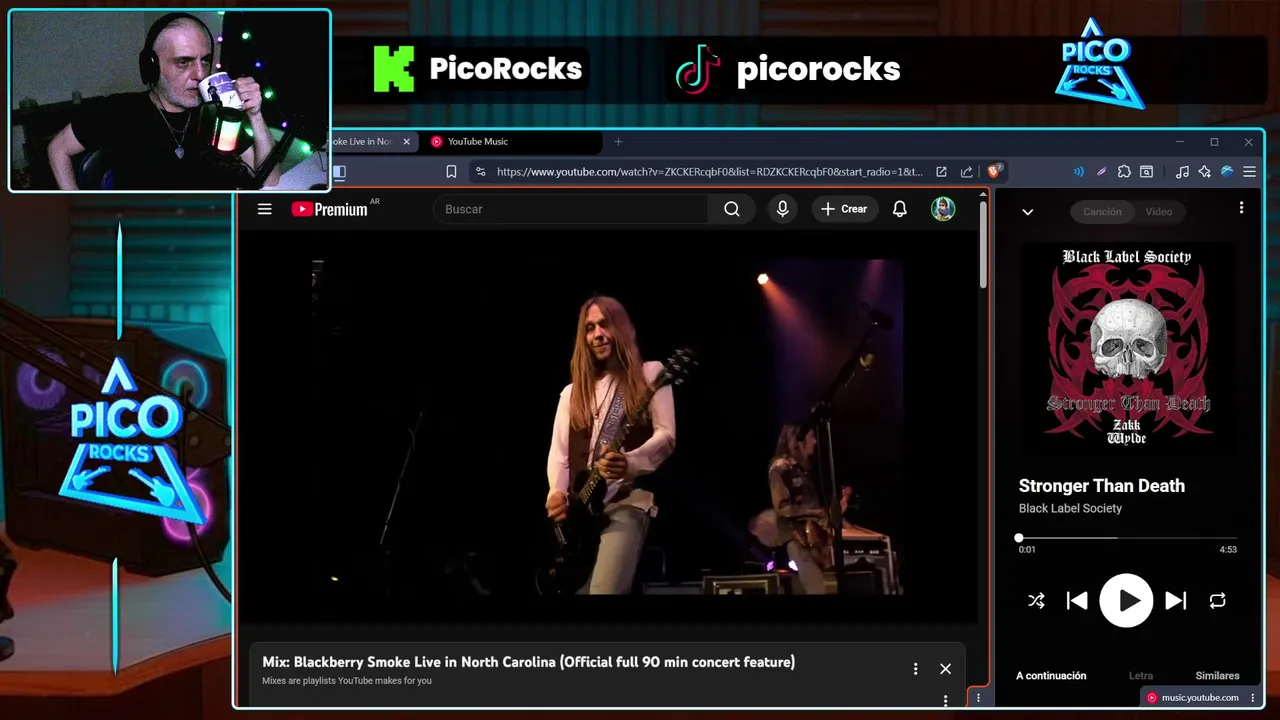Open the Mix playlist three-dot menu

(915, 669)
